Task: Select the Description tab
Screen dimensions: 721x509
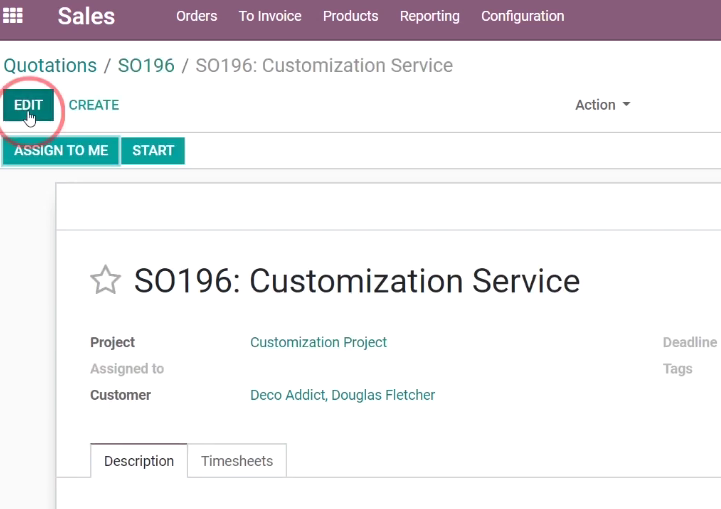Action: coord(139,461)
